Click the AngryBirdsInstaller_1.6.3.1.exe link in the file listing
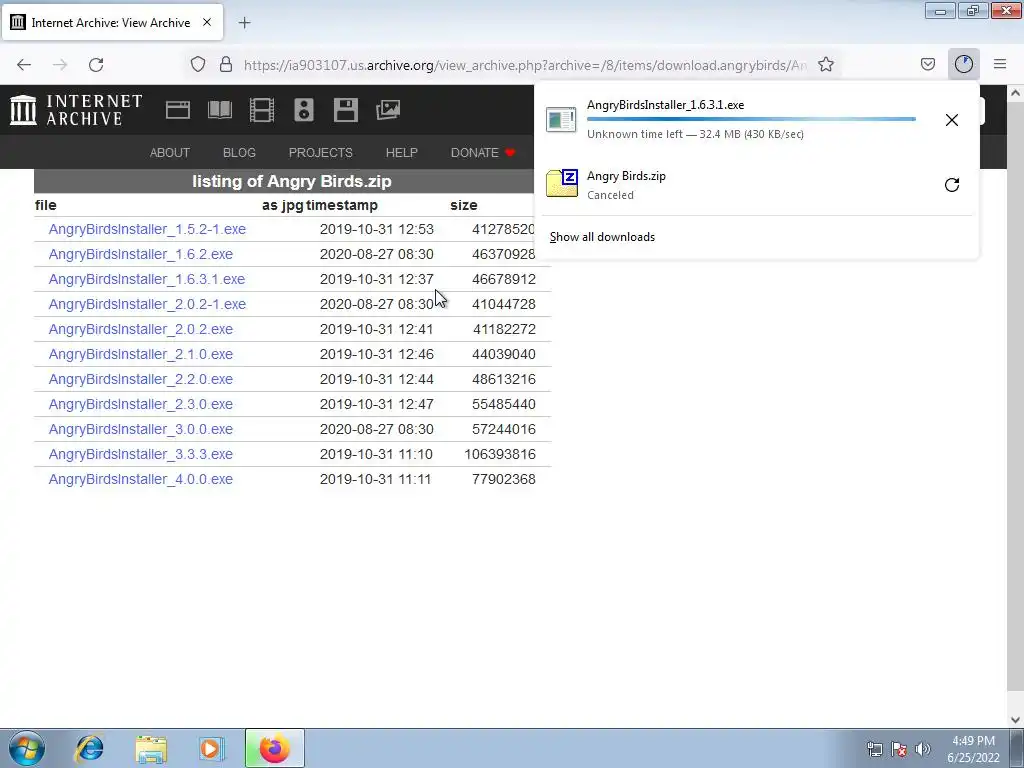 147,279
